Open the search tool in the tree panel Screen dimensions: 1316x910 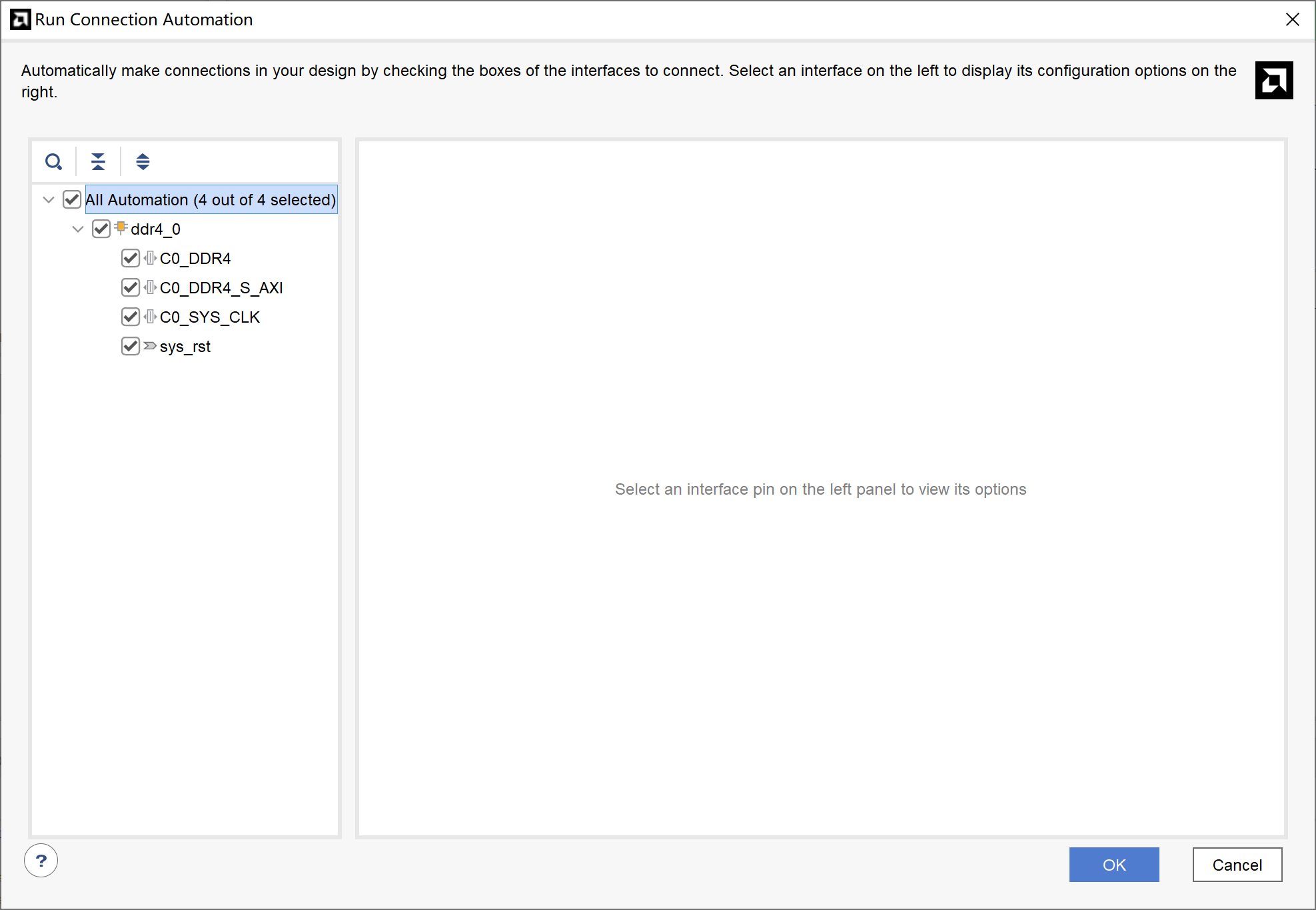pos(54,161)
